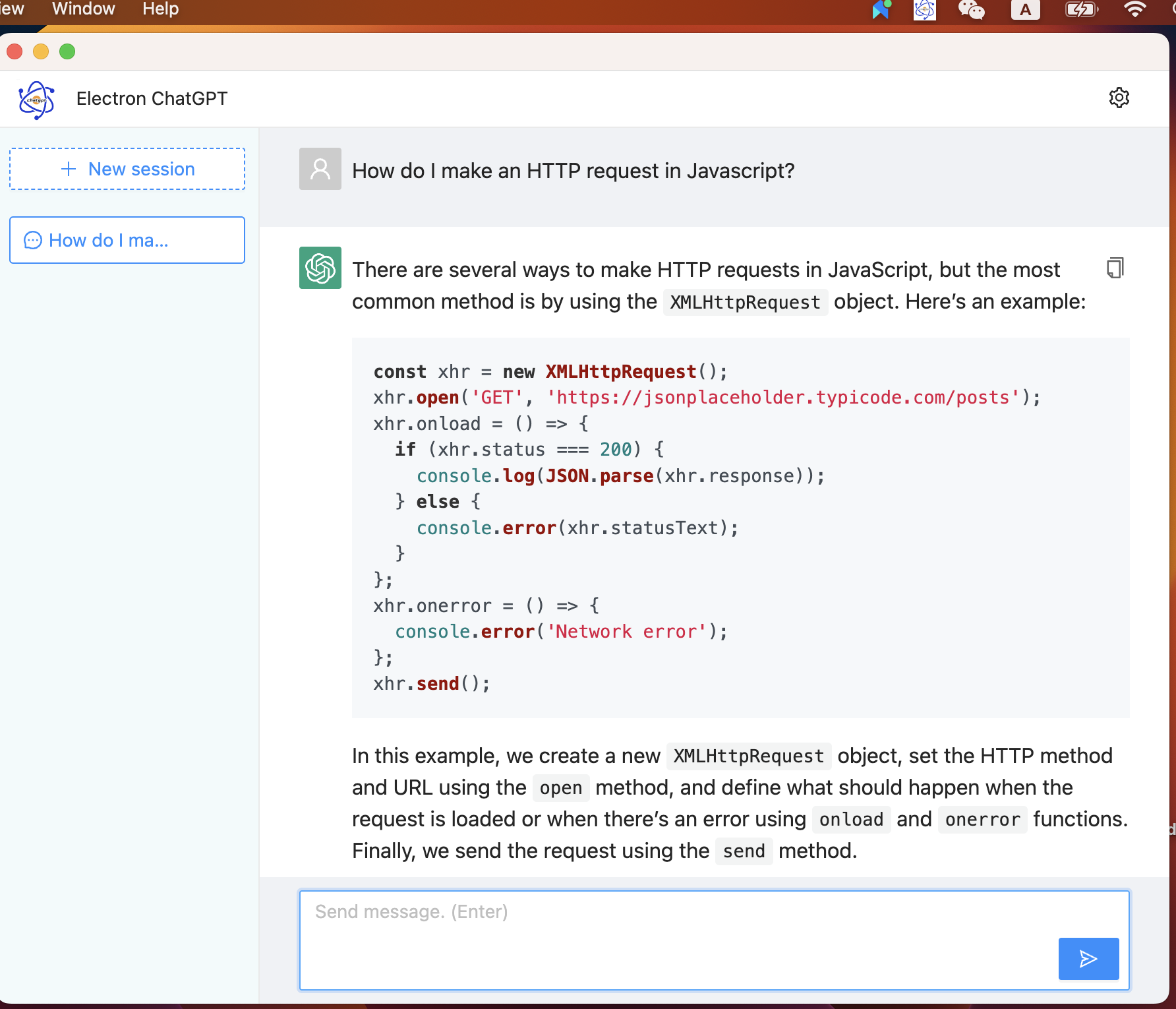Click the 'console.error('Network error');' line
This screenshot has width=1176, height=1009.
click(x=562, y=631)
